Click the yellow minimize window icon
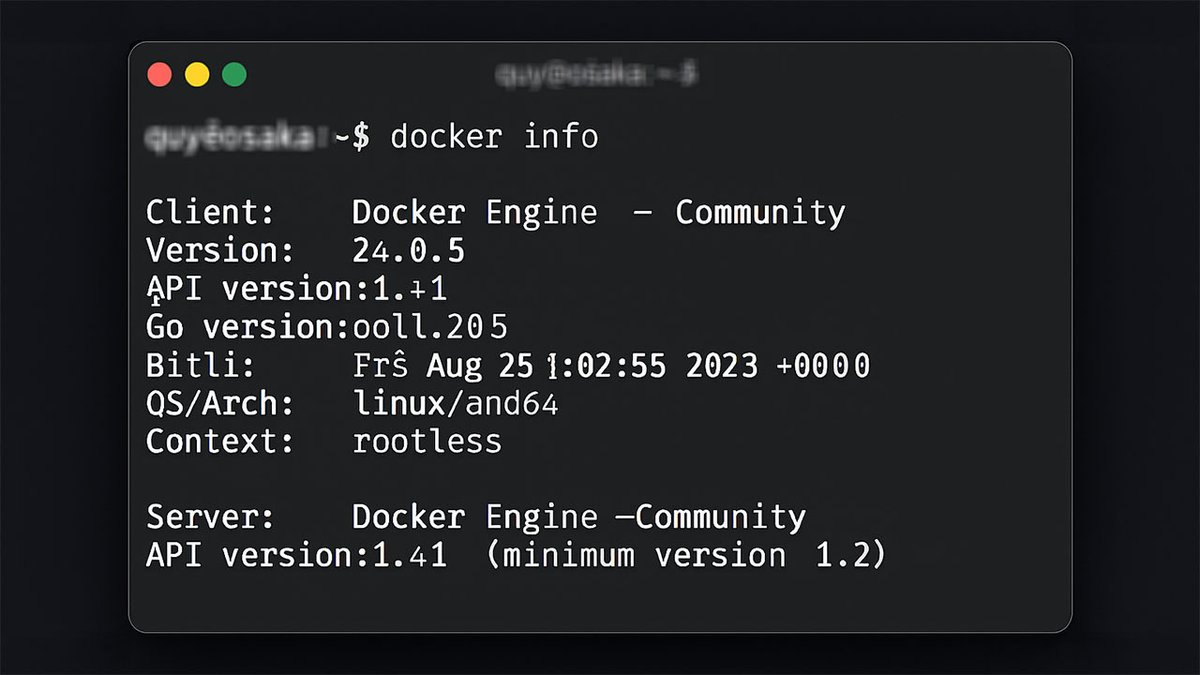 click(x=197, y=73)
